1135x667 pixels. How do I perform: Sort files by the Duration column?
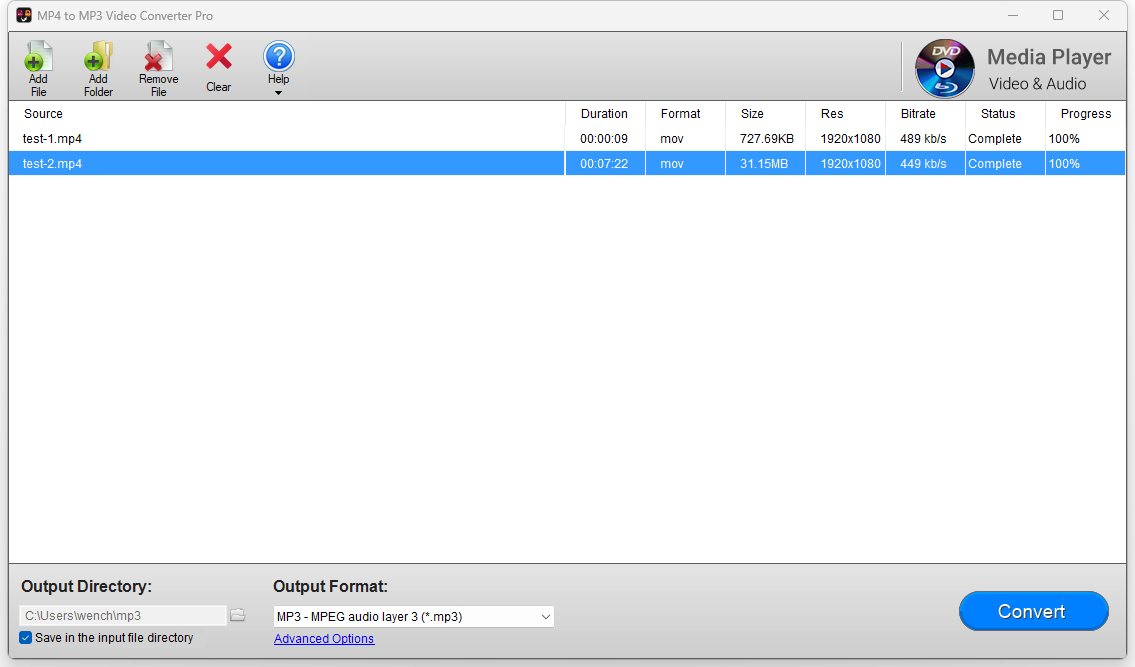604,113
